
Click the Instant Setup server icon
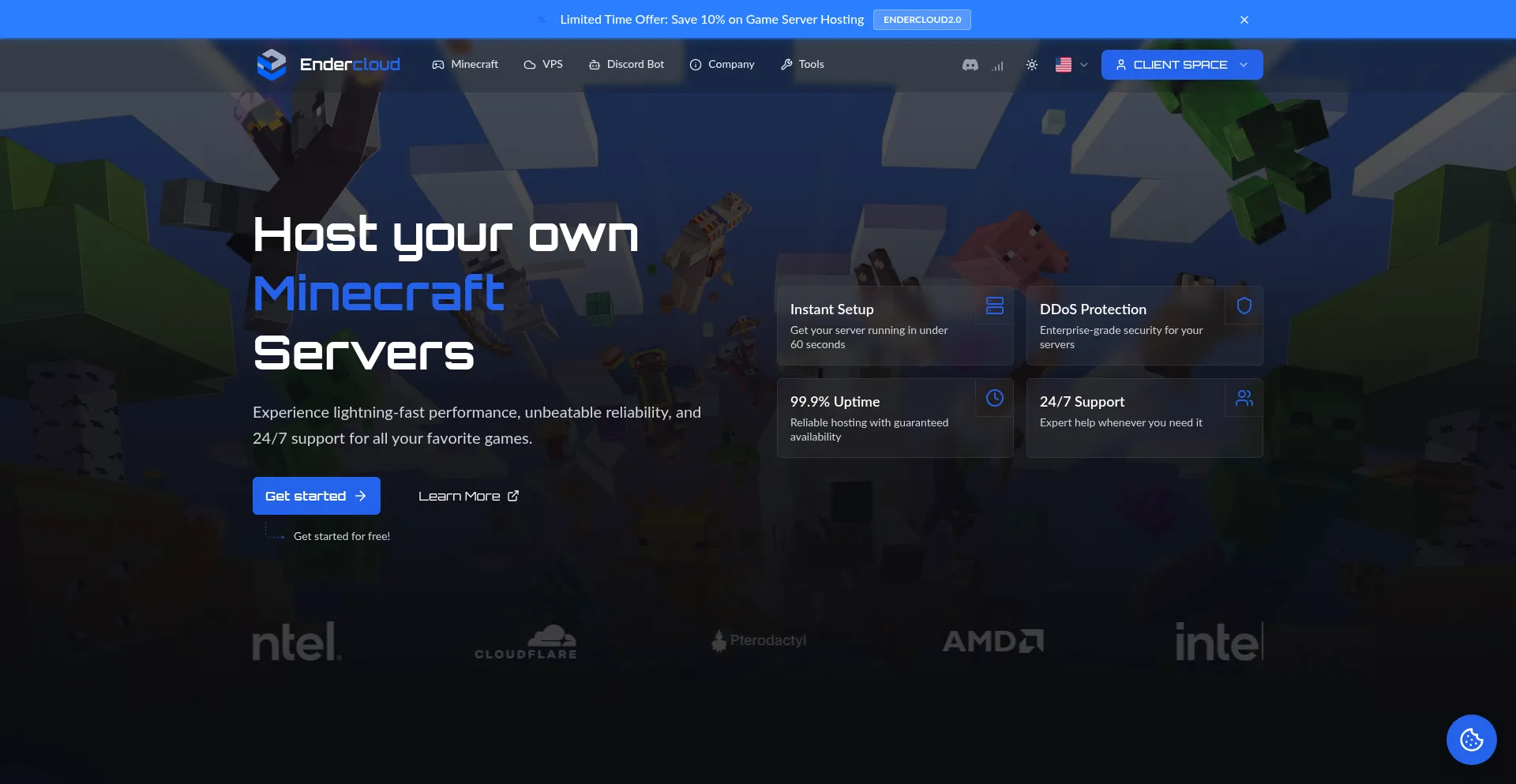(x=995, y=306)
